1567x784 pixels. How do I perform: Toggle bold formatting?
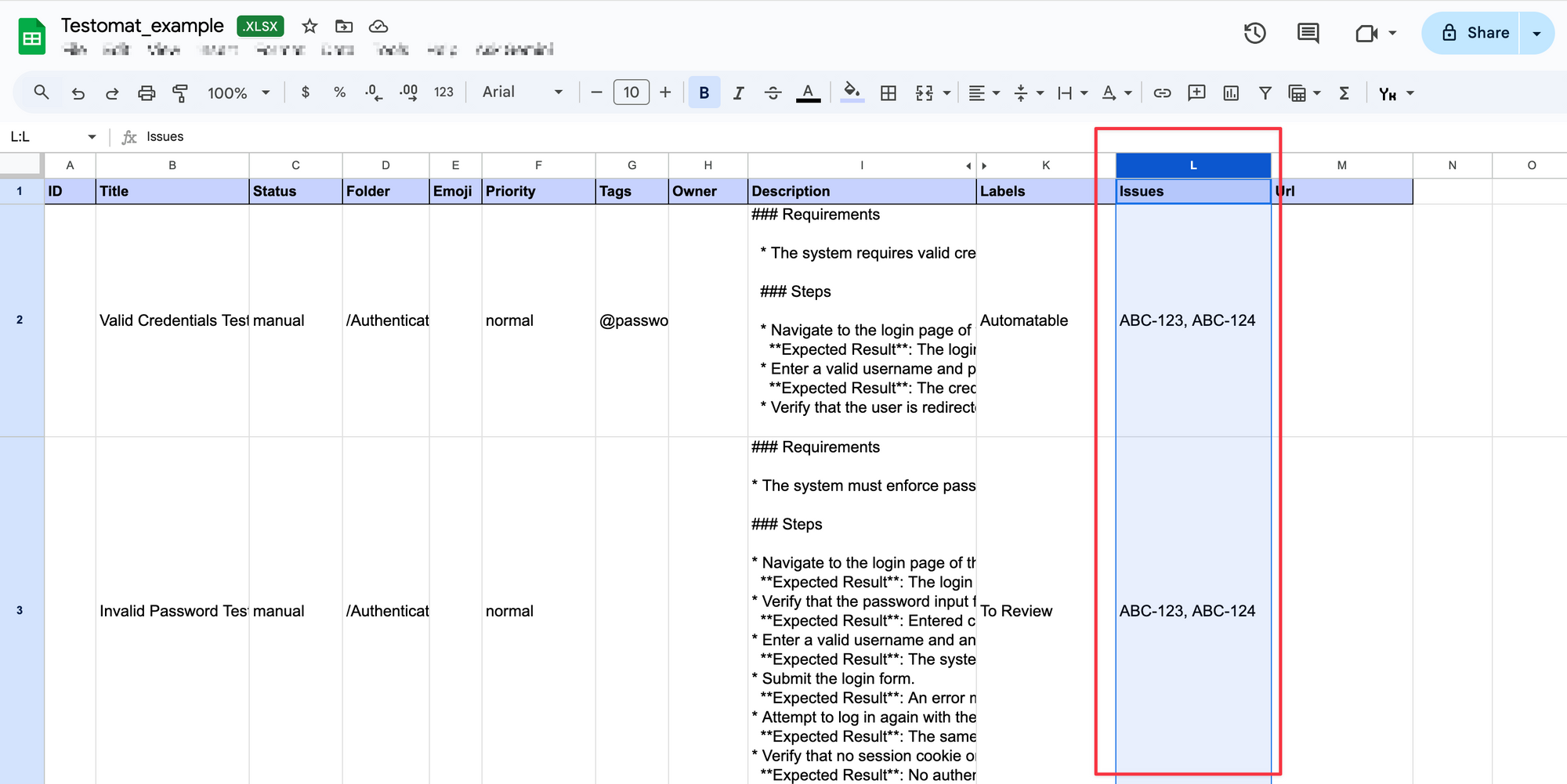(704, 92)
